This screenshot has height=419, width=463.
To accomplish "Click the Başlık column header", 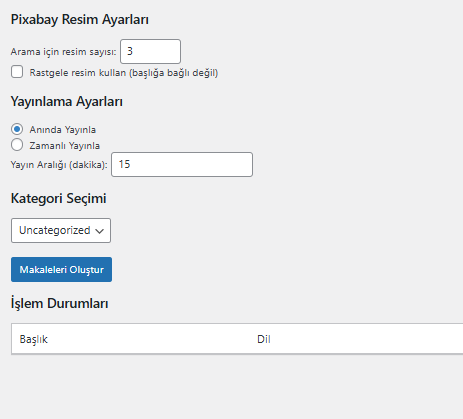I will pos(34,339).
